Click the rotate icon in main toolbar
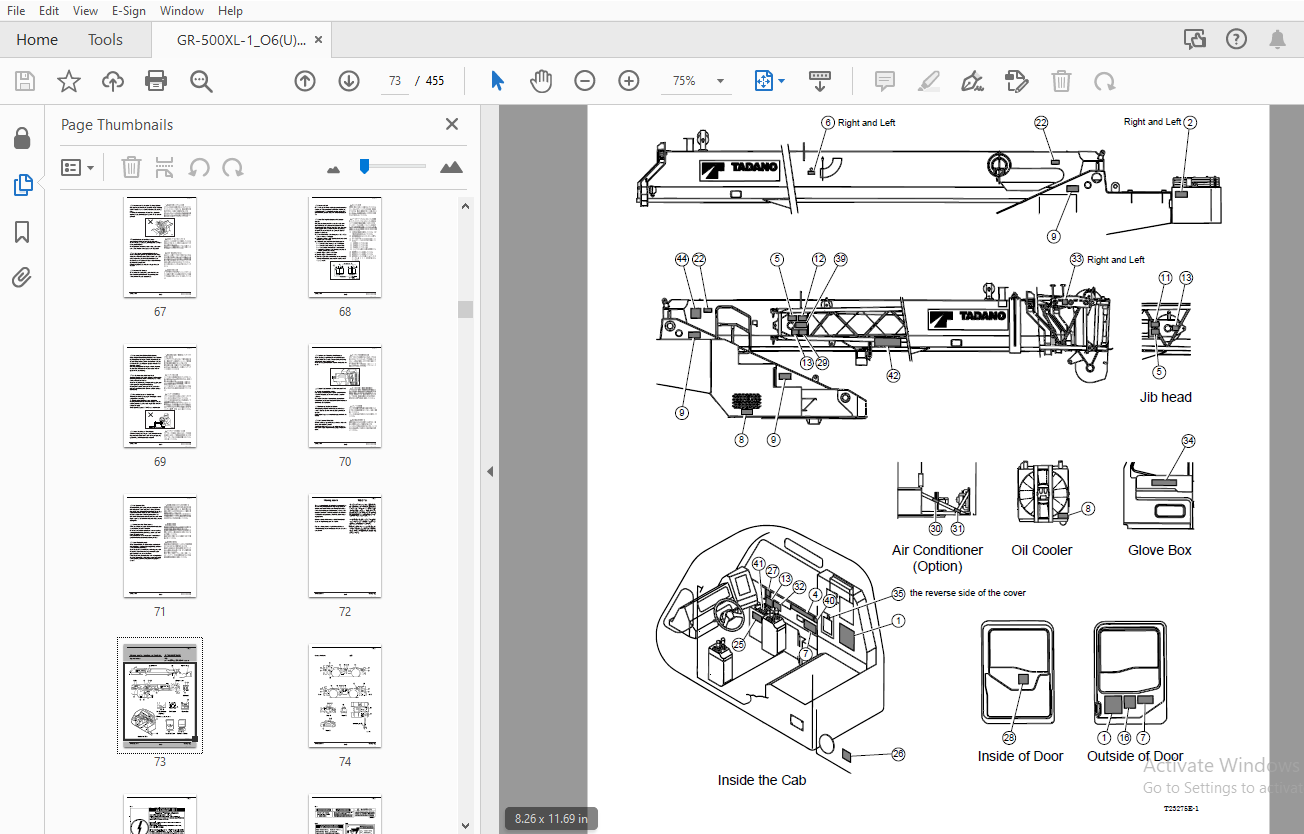 point(1105,81)
